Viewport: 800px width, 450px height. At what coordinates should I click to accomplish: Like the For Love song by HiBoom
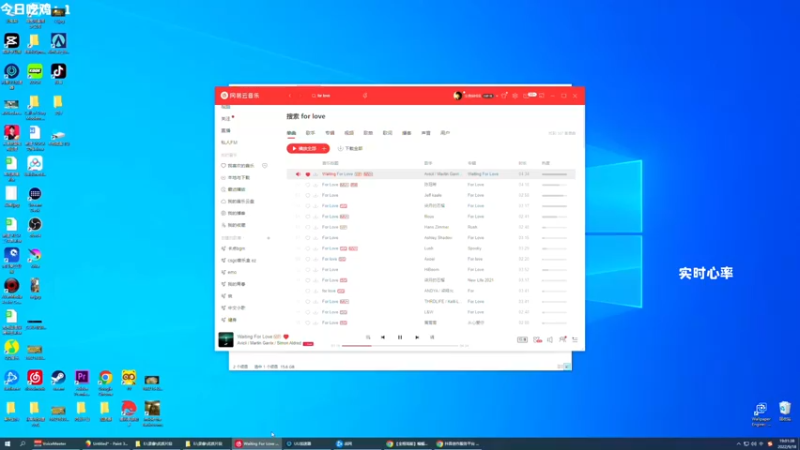coord(308,269)
